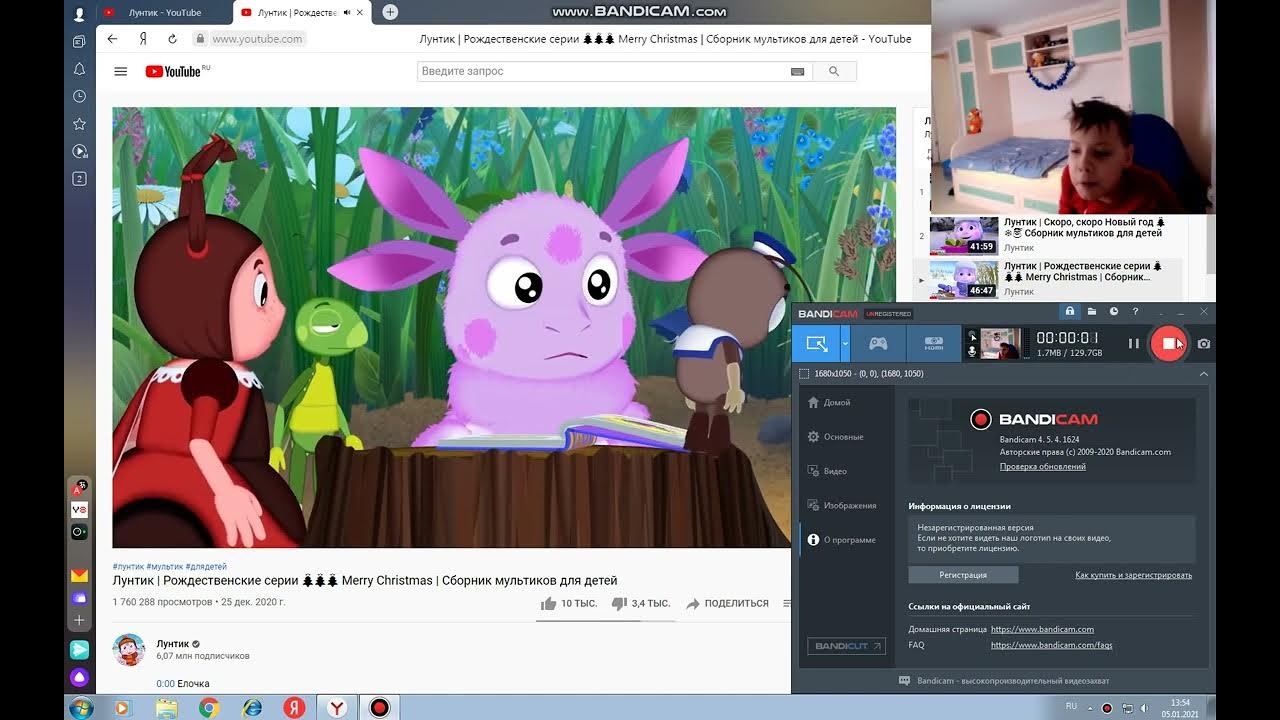
Task: Click RU language indicator in tray
Action: pos(1071,706)
